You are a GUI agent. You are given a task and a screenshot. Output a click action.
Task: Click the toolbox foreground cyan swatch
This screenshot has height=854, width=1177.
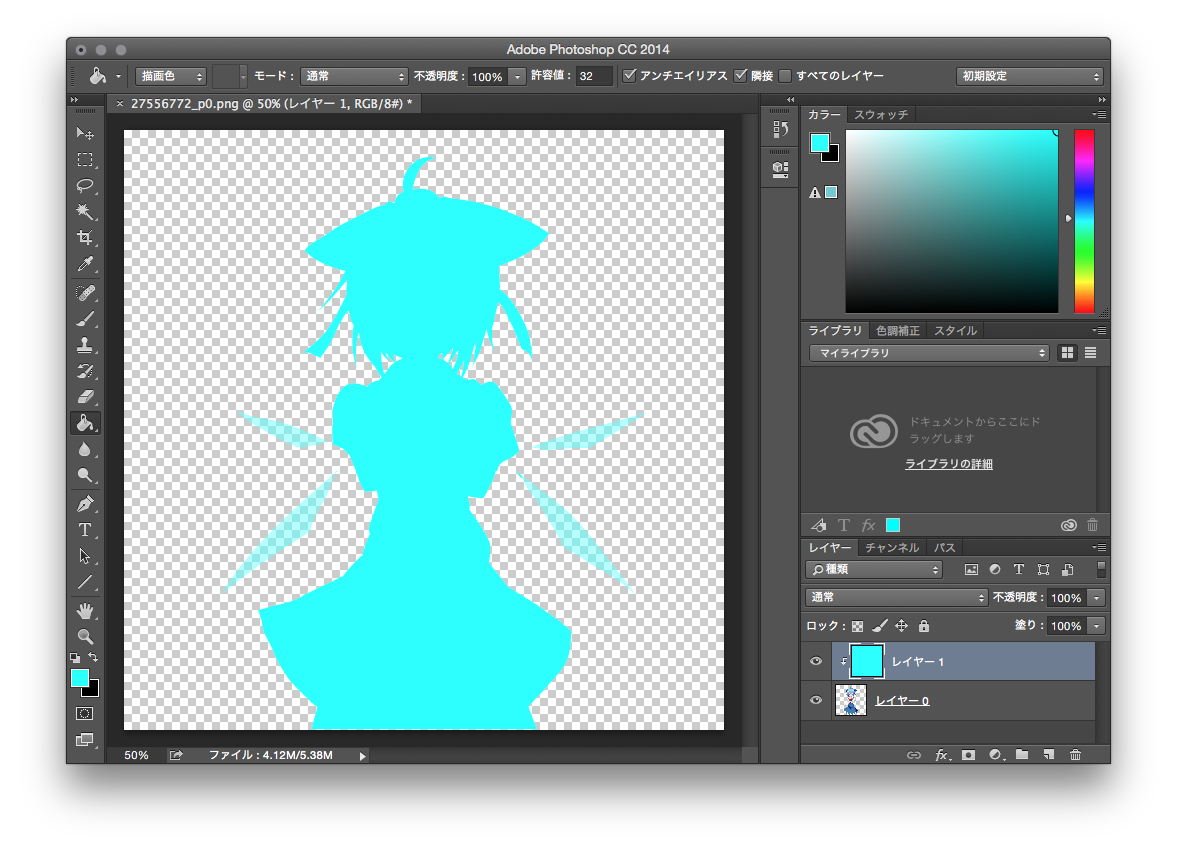79,678
